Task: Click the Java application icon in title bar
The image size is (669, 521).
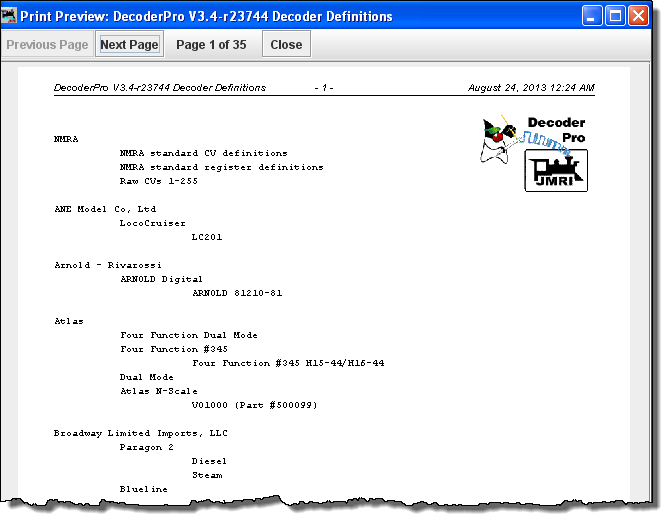Action: 11,16
